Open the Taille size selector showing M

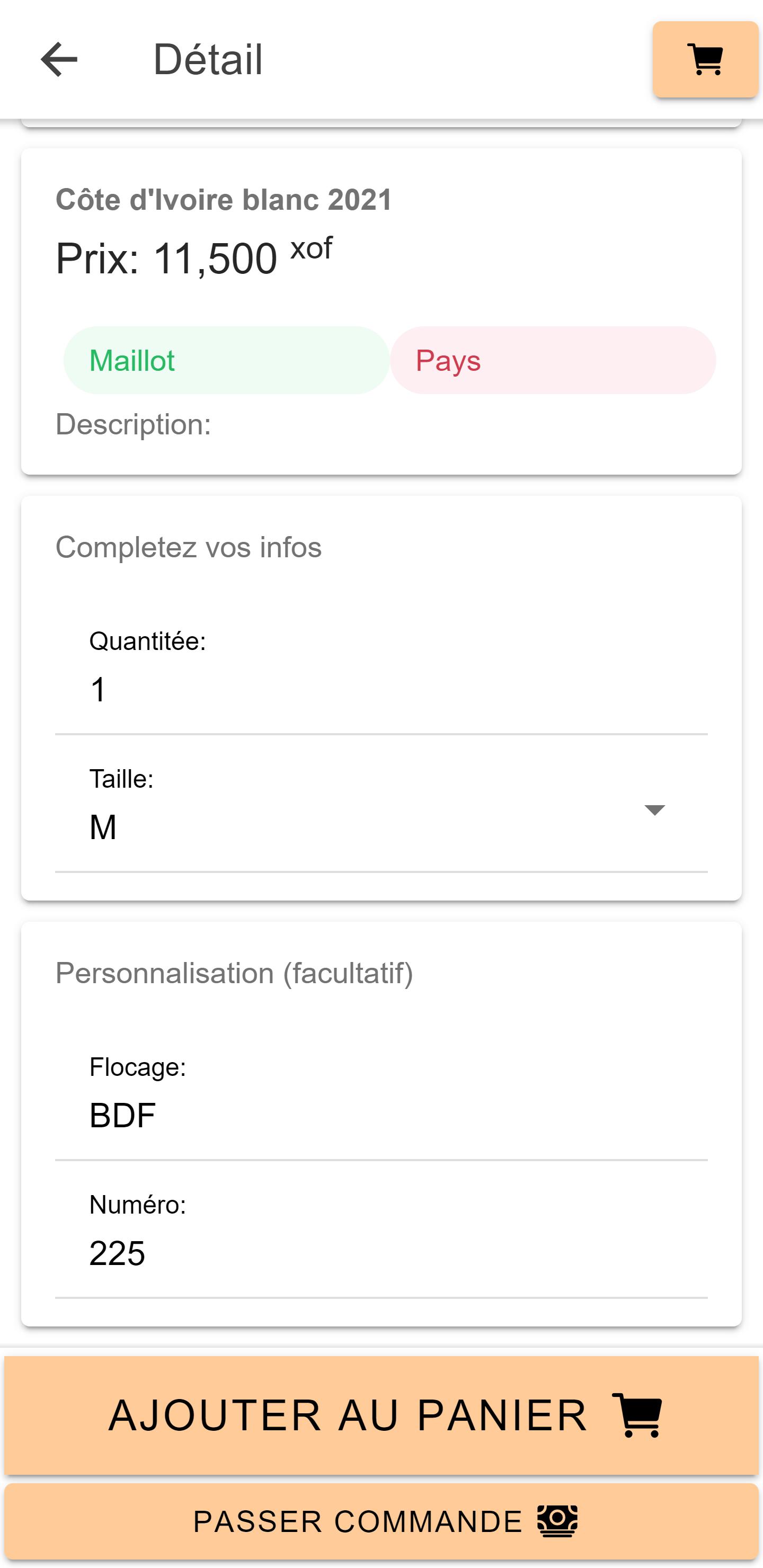366,827
